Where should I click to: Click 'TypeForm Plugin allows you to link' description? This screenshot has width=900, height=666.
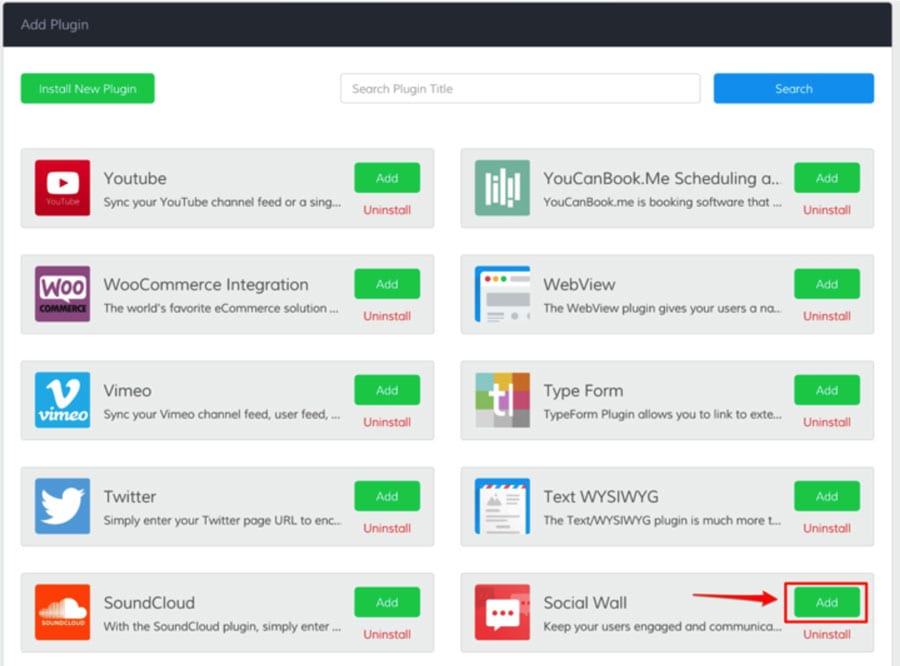coord(662,415)
